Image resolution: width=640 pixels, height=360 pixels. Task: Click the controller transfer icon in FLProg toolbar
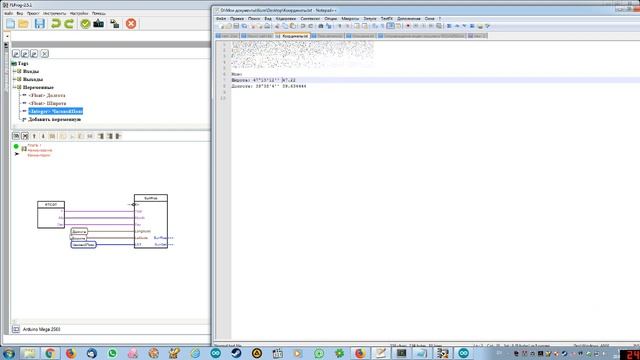click(115, 24)
